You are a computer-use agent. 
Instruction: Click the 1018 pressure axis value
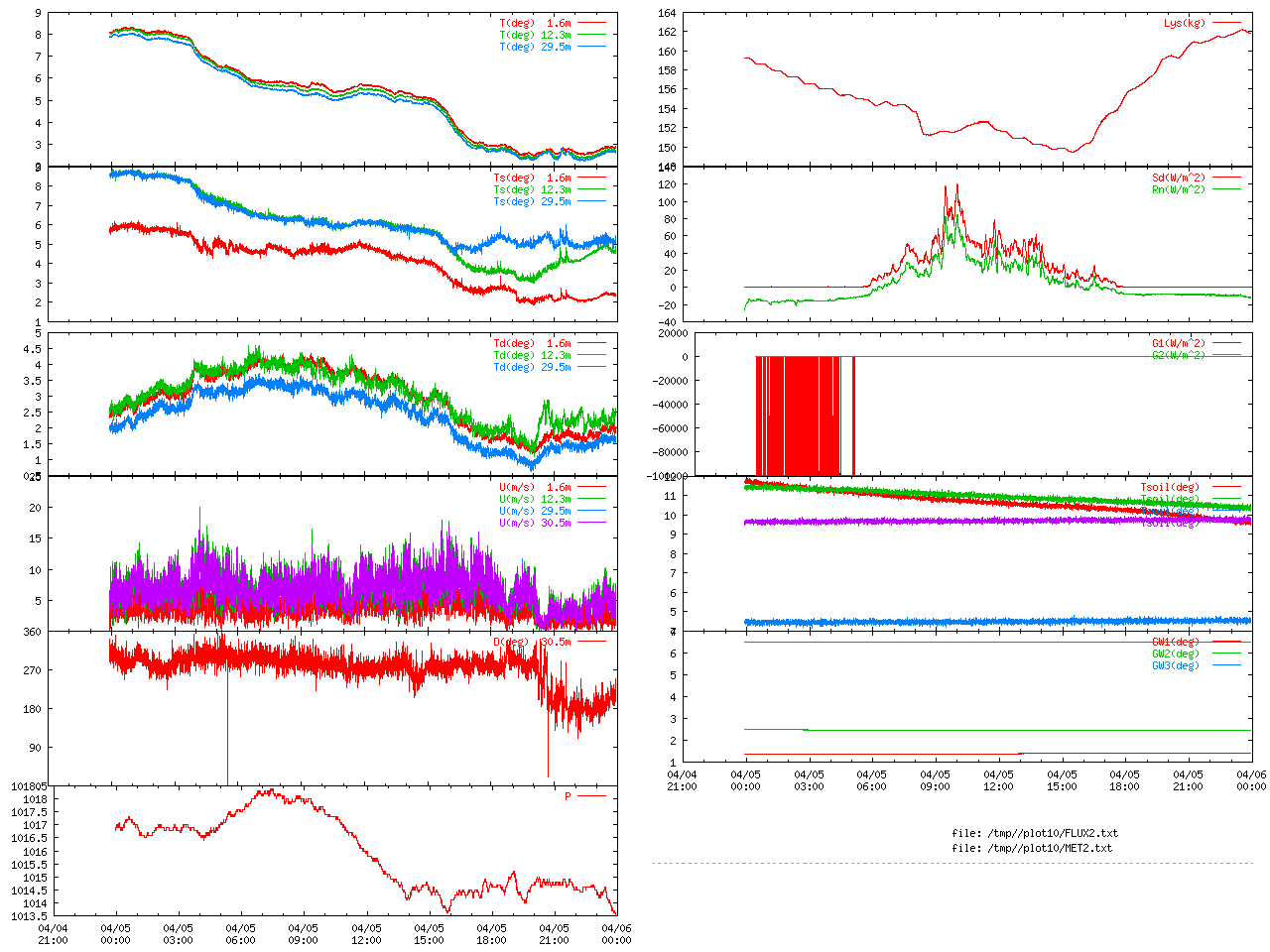point(35,799)
